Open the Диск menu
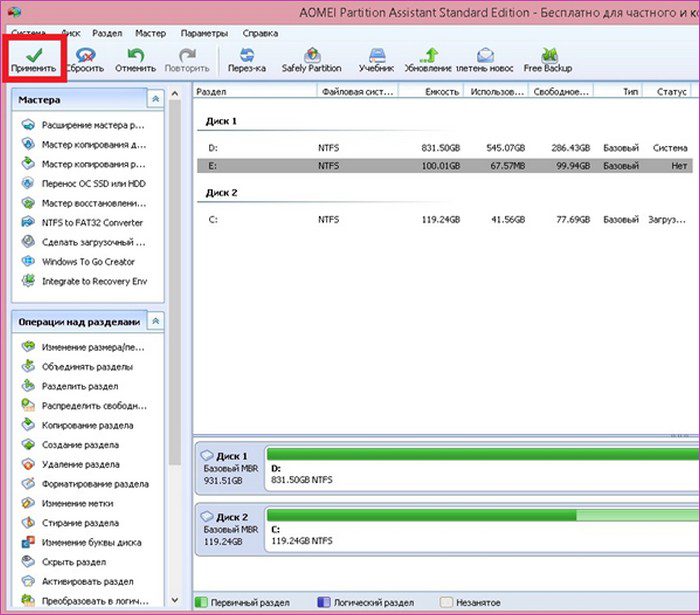 pos(71,33)
